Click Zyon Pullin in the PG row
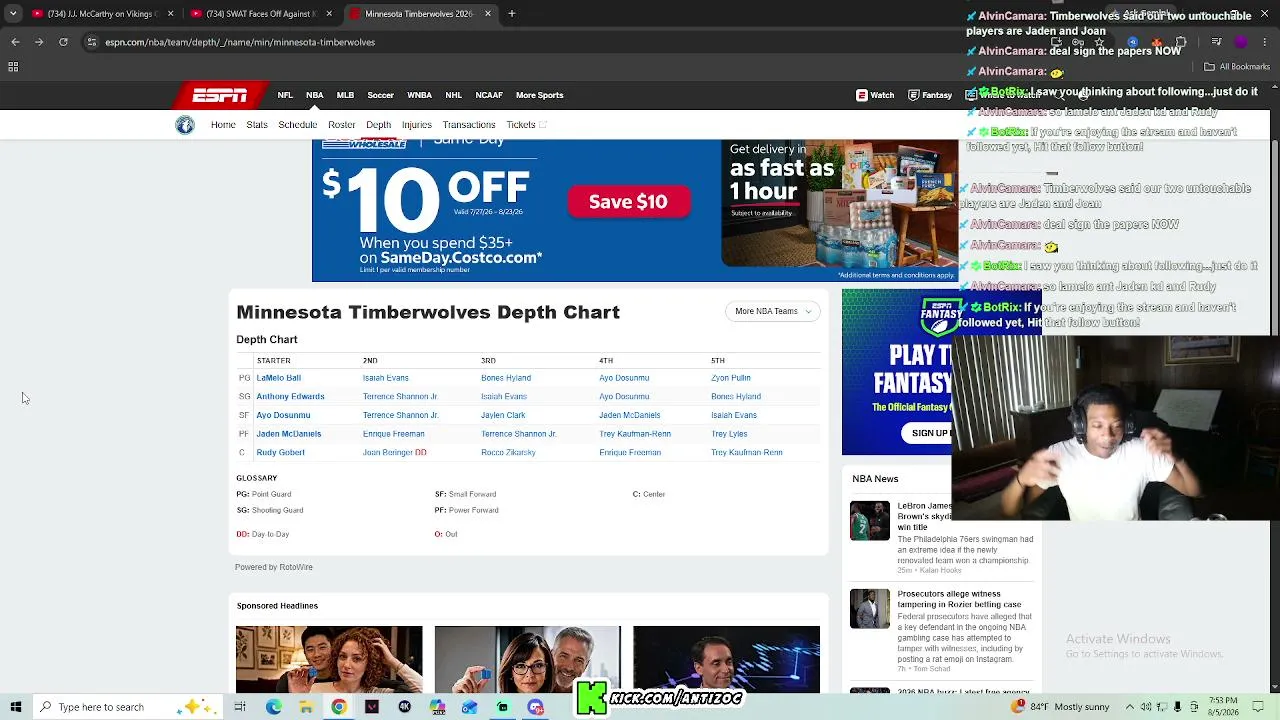The height and width of the screenshot is (720, 1280). [731, 378]
